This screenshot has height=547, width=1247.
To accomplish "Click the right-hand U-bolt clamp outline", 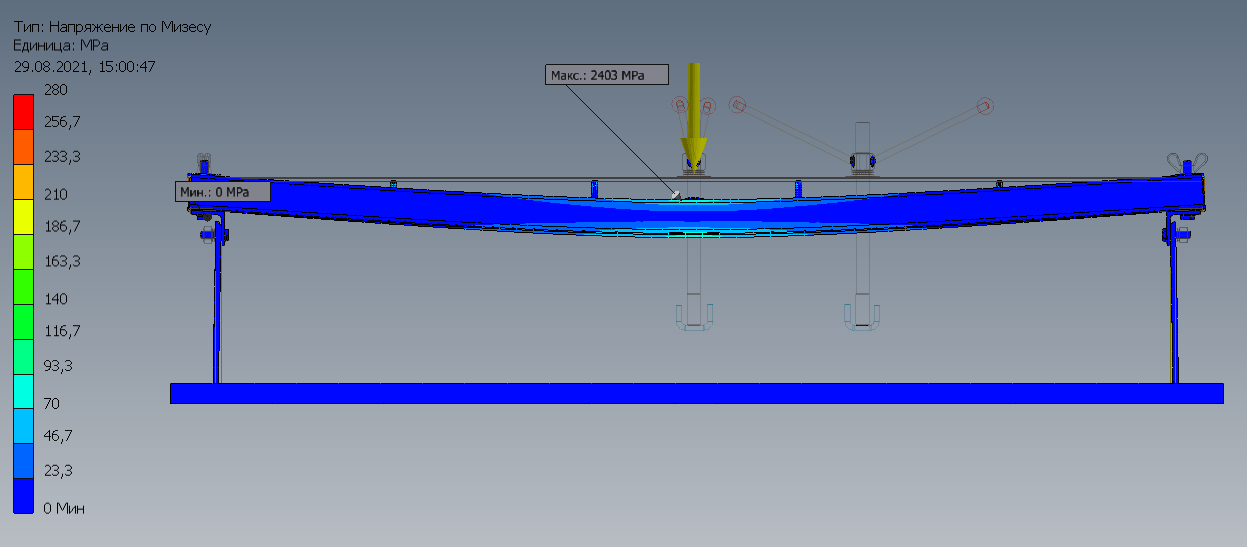I will (862, 315).
